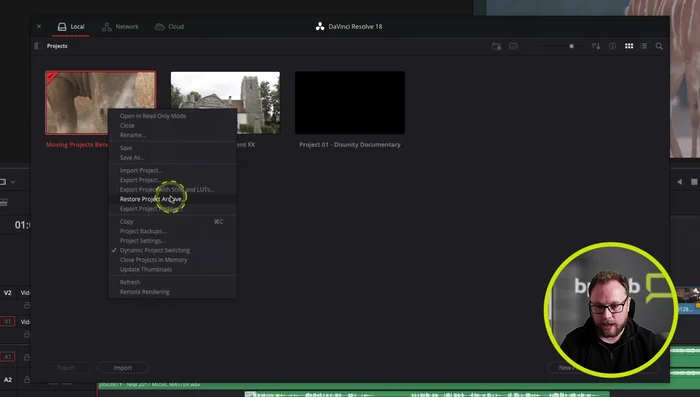
Task: Switch to list view
Action: click(x=644, y=46)
